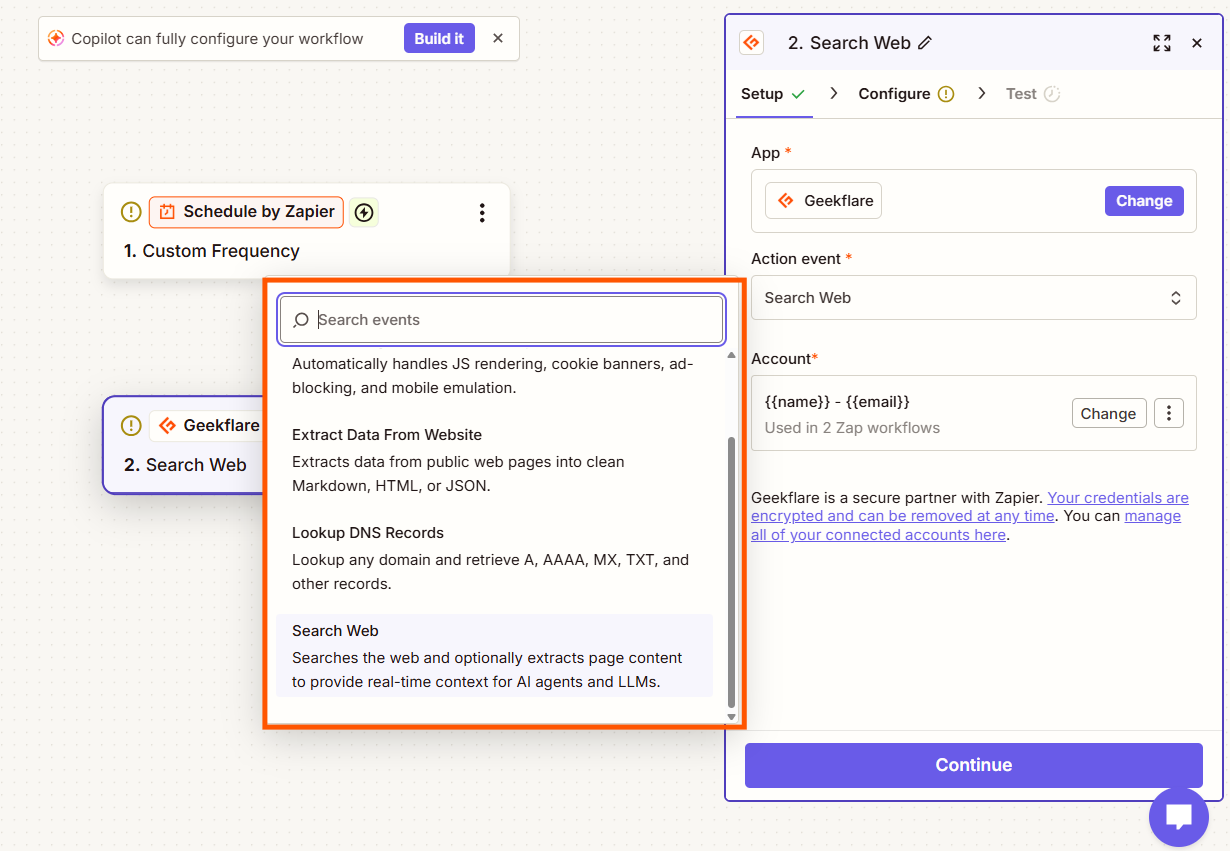The width and height of the screenshot is (1230, 851).
Task: Focus the Search events input field
Action: (501, 320)
